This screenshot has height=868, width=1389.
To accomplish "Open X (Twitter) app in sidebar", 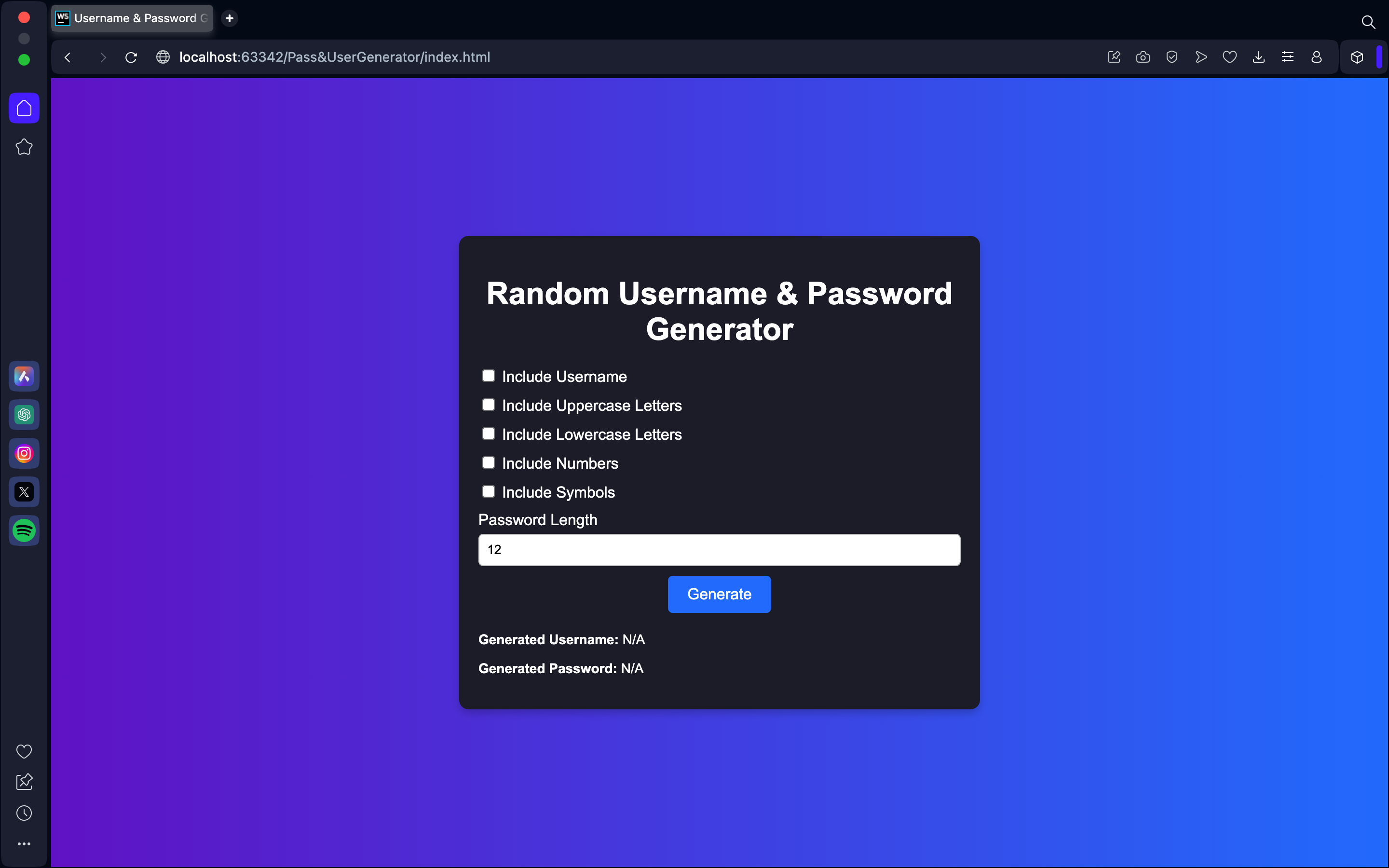I will click(24, 491).
